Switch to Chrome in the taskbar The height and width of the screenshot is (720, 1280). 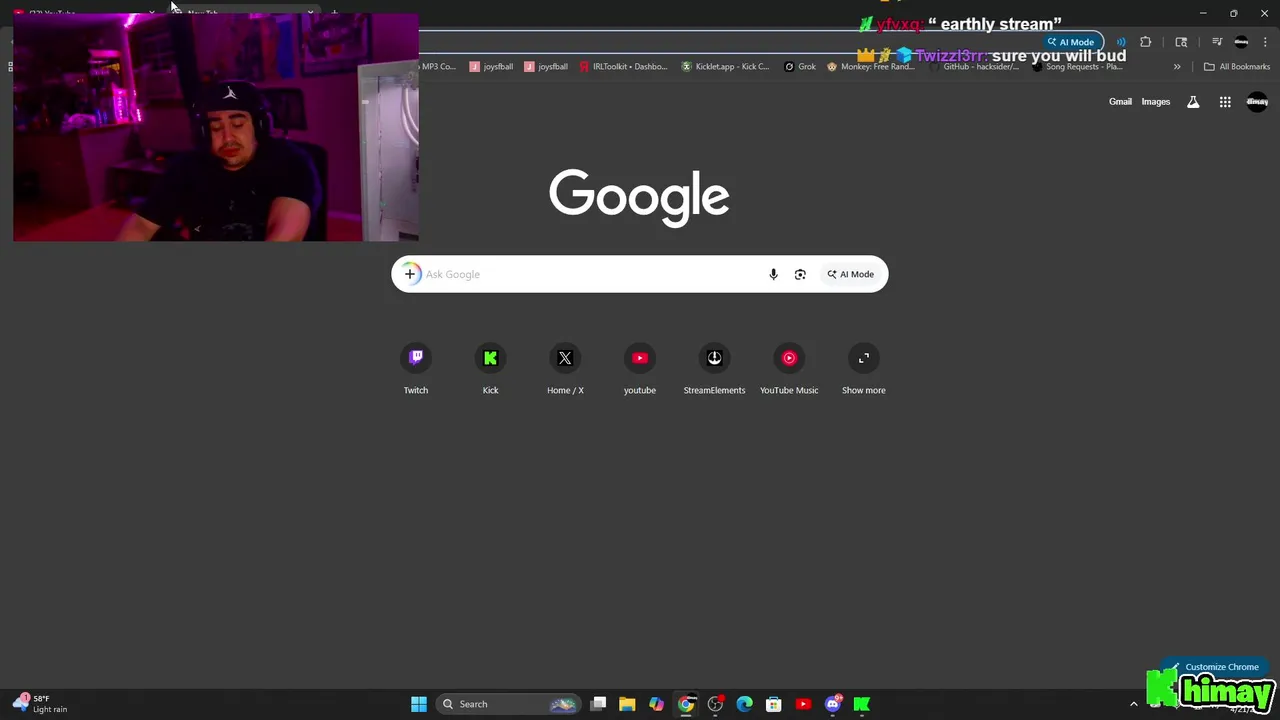pyautogui.click(x=686, y=704)
